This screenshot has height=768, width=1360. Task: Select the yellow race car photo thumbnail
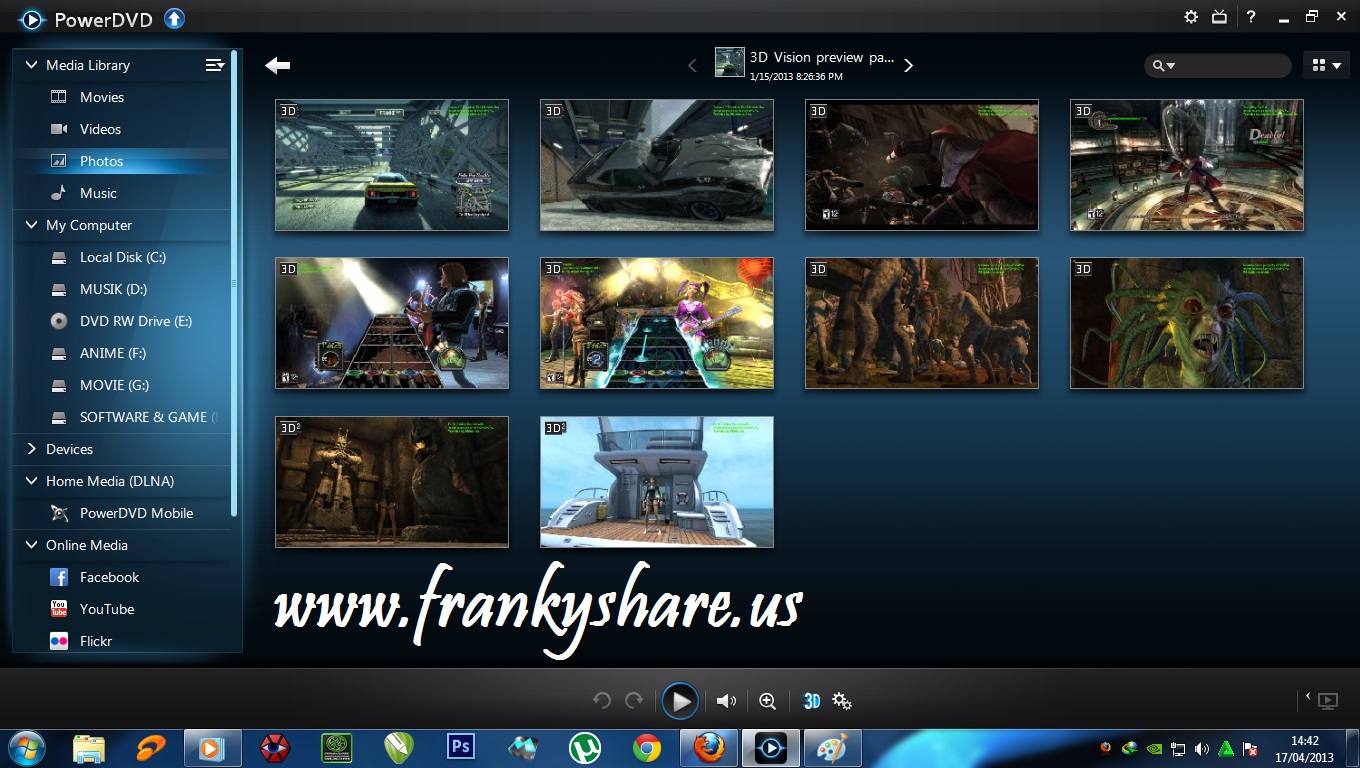tap(392, 165)
